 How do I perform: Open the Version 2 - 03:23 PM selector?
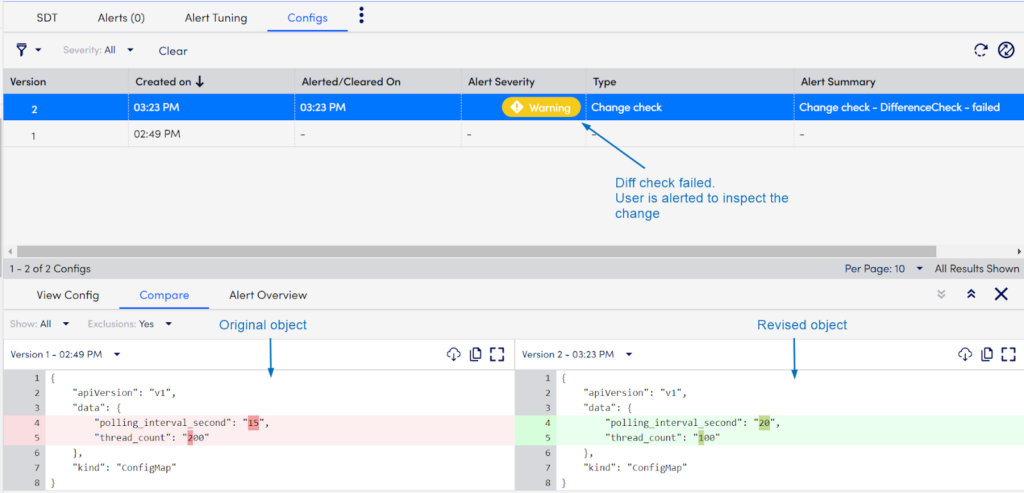pos(577,355)
